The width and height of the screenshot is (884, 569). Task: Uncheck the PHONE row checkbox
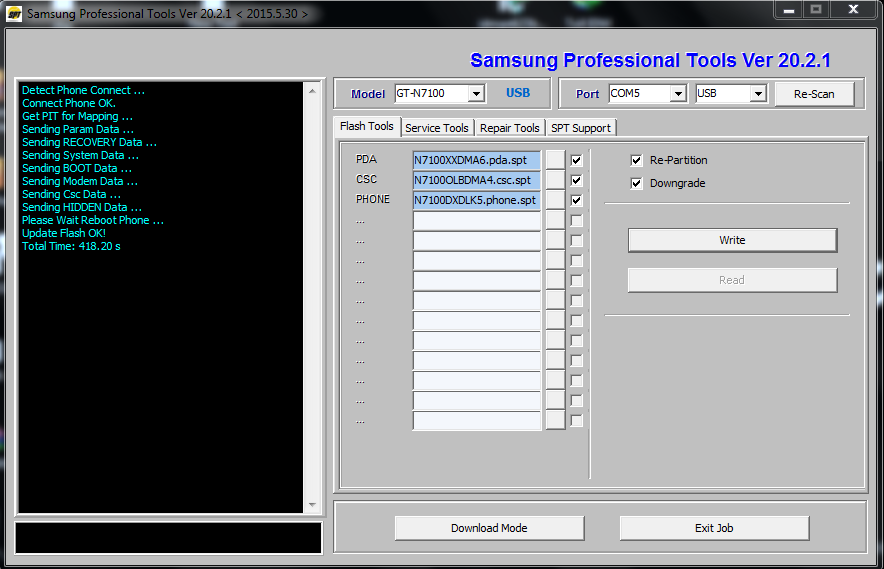click(x=576, y=200)
